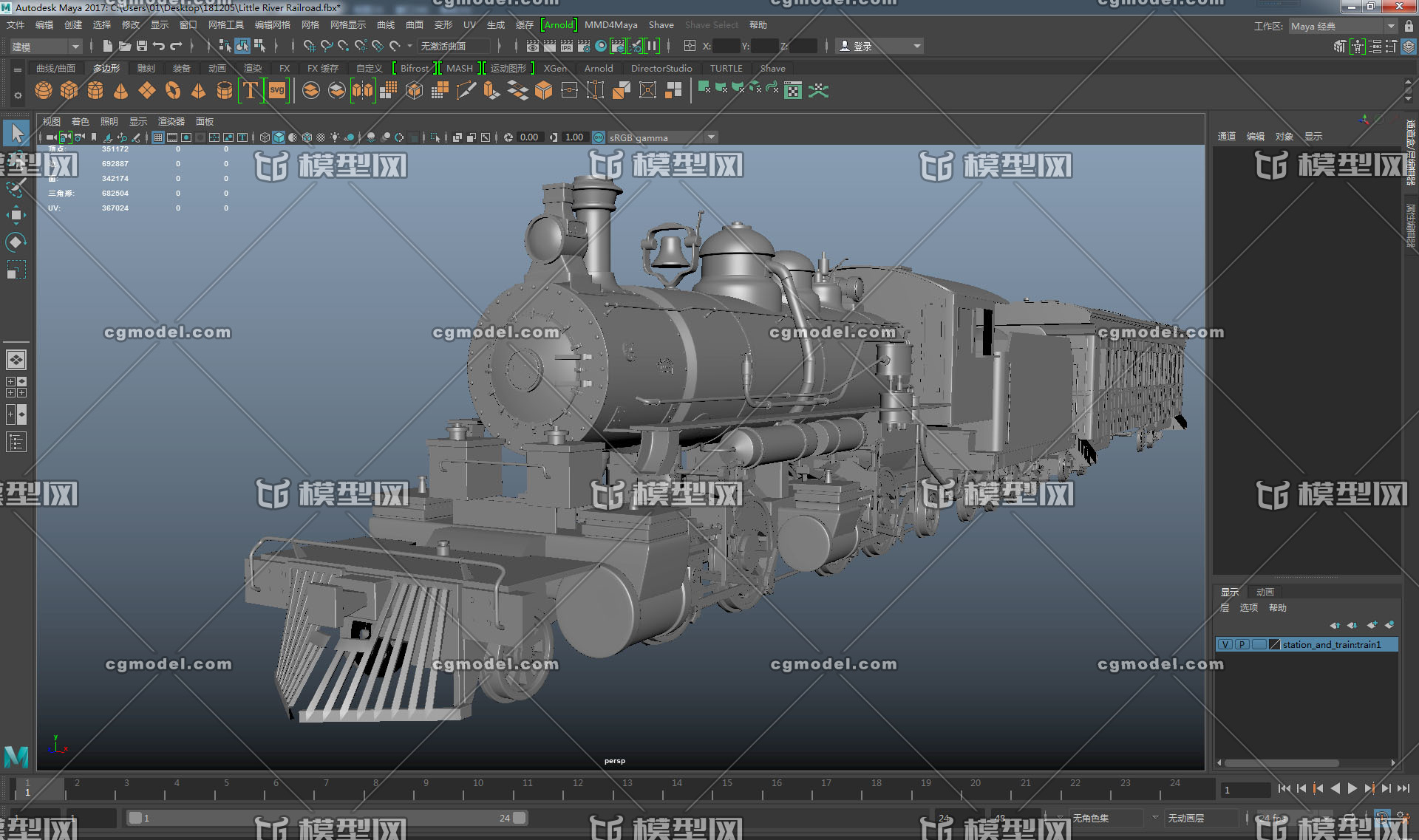Screen dimensions: 1419x840
Task: Toggle the Channel Box sidebar icon
Action: (x=1409, y=46)
